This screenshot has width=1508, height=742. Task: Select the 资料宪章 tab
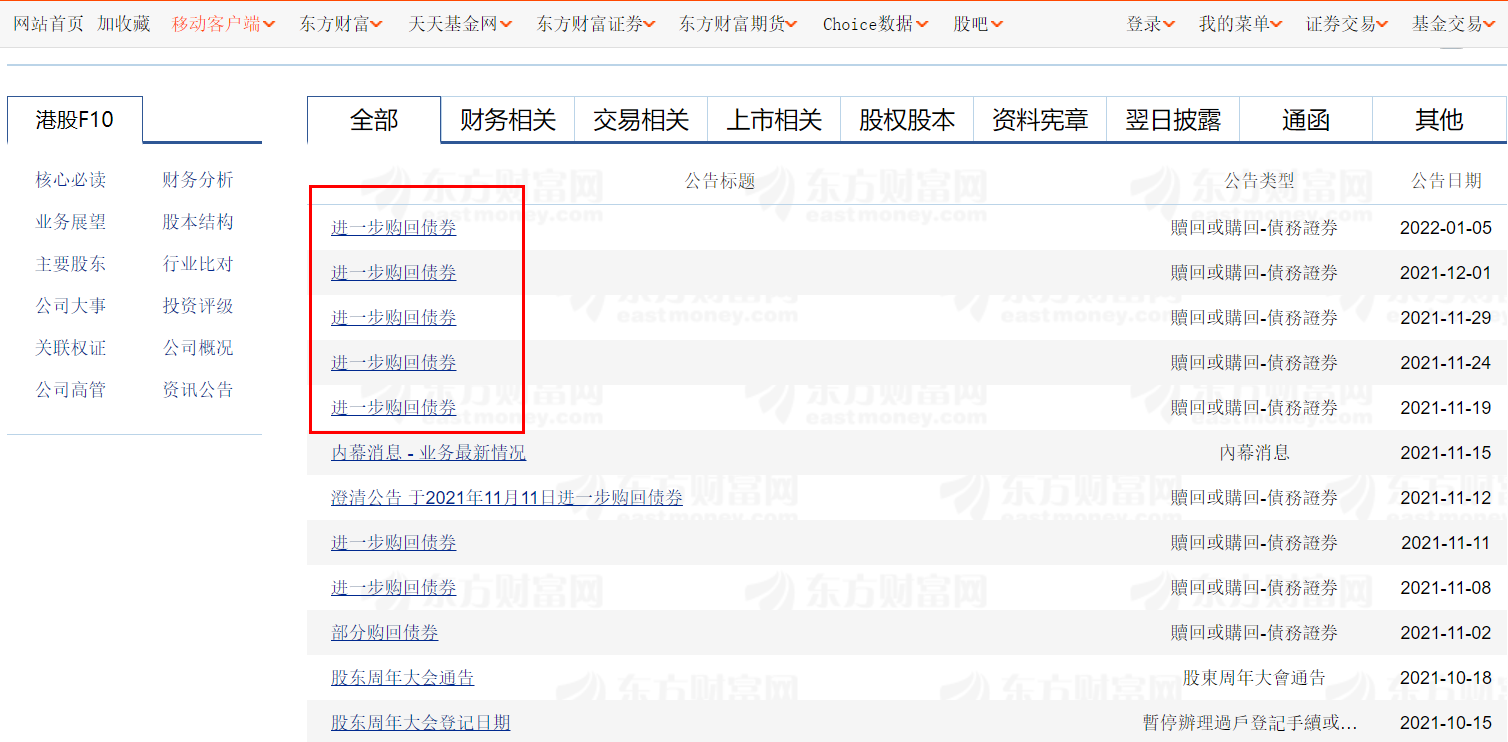pyautogui.click(x=1040, y=120)
